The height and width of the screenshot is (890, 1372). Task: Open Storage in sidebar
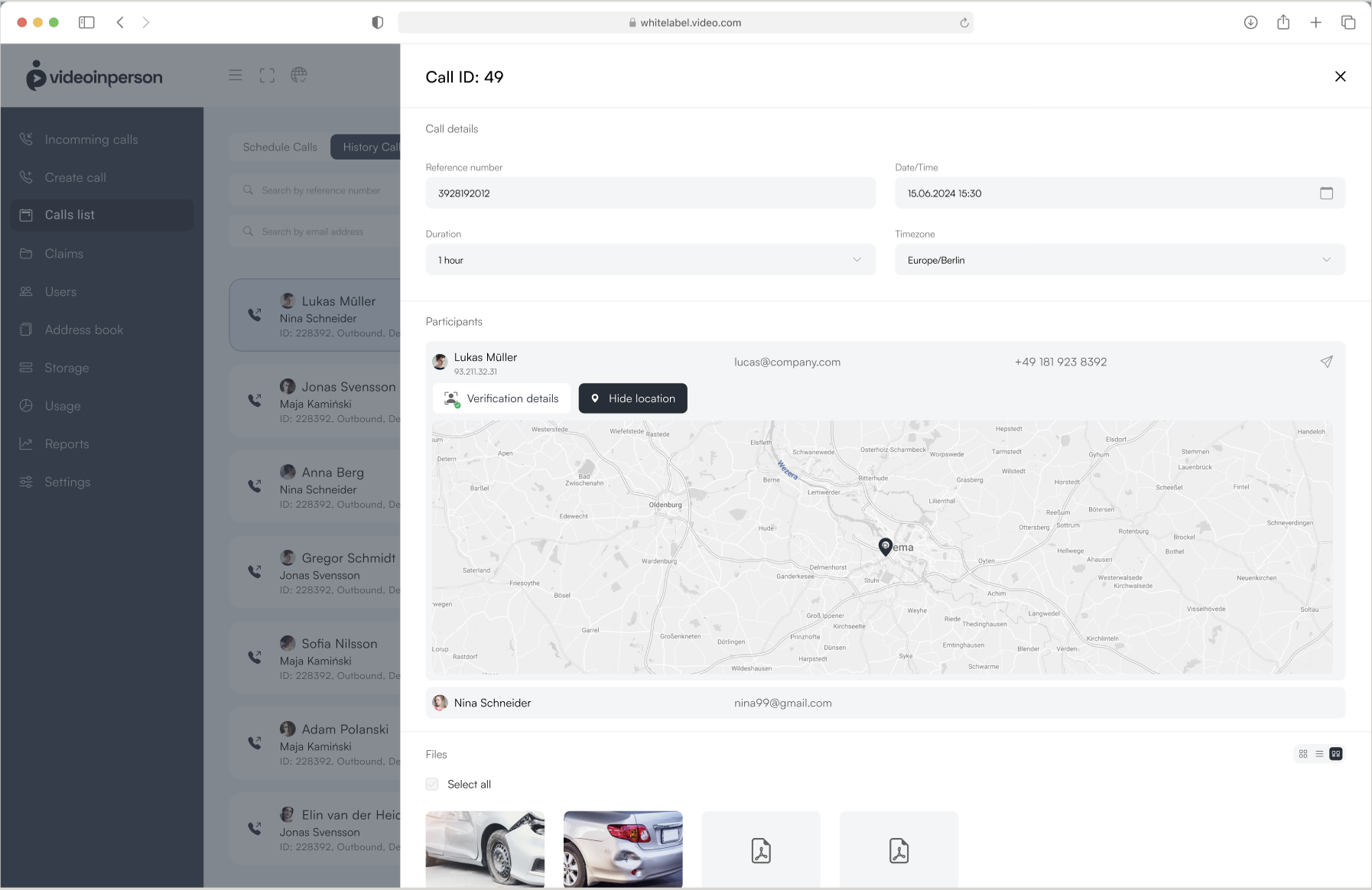102,368
